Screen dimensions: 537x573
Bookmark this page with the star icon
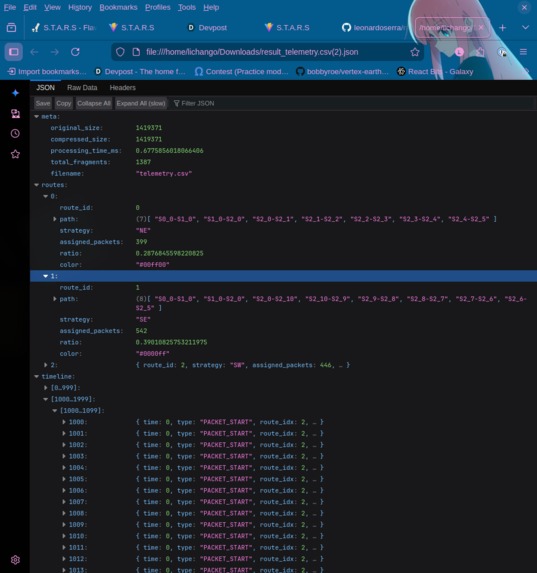pos(415,52)
